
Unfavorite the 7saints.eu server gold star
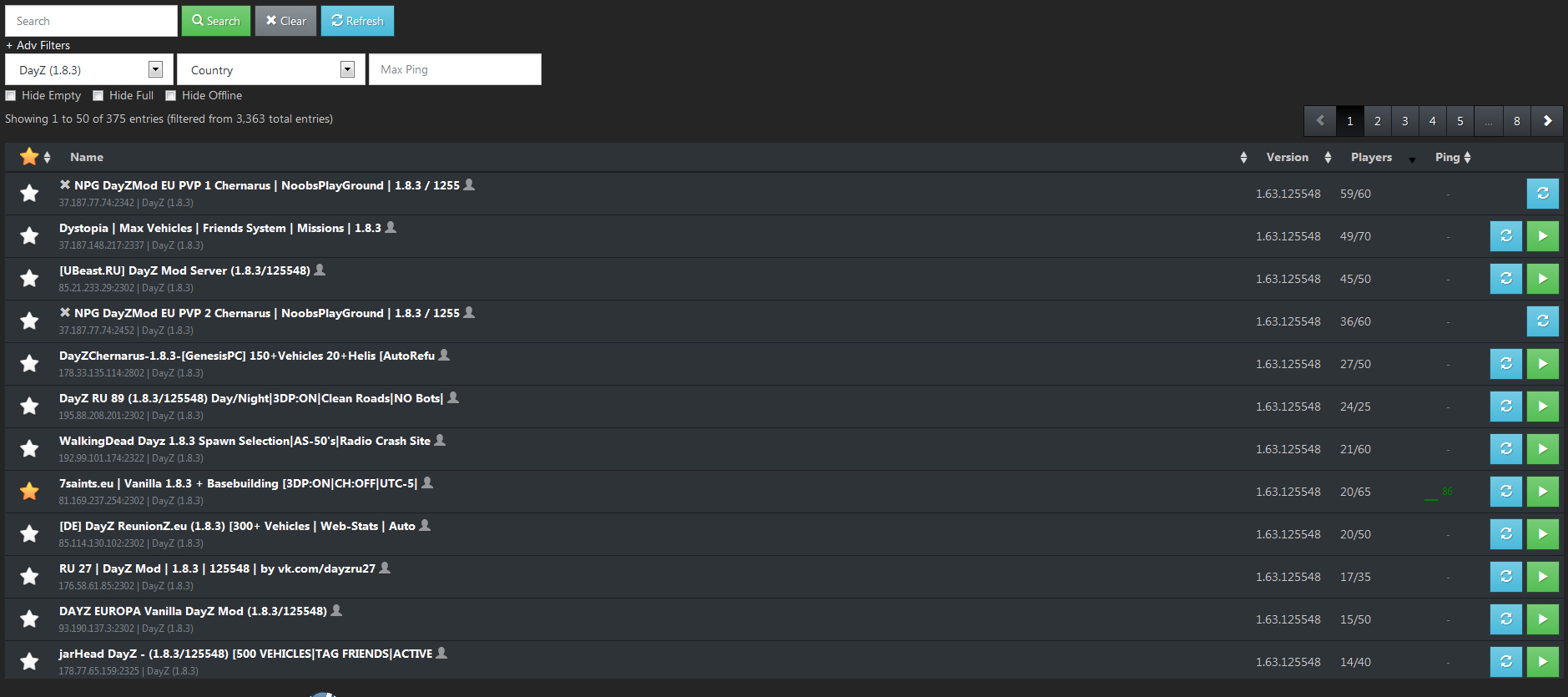click(x=29, y=492)
